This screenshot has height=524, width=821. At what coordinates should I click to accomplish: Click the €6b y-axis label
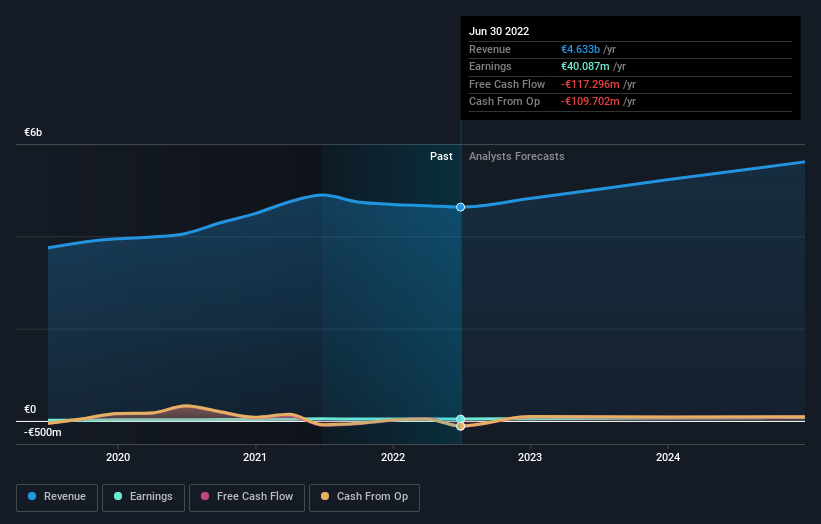pos(33,132)
